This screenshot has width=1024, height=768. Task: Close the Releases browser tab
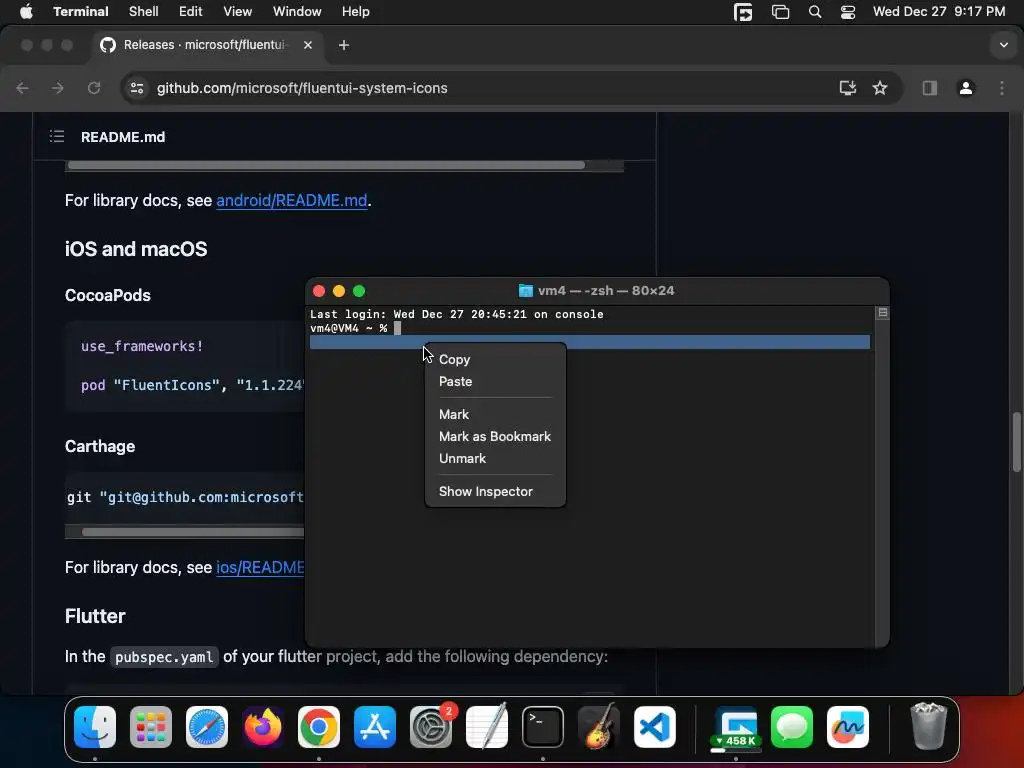click(308, 44)
